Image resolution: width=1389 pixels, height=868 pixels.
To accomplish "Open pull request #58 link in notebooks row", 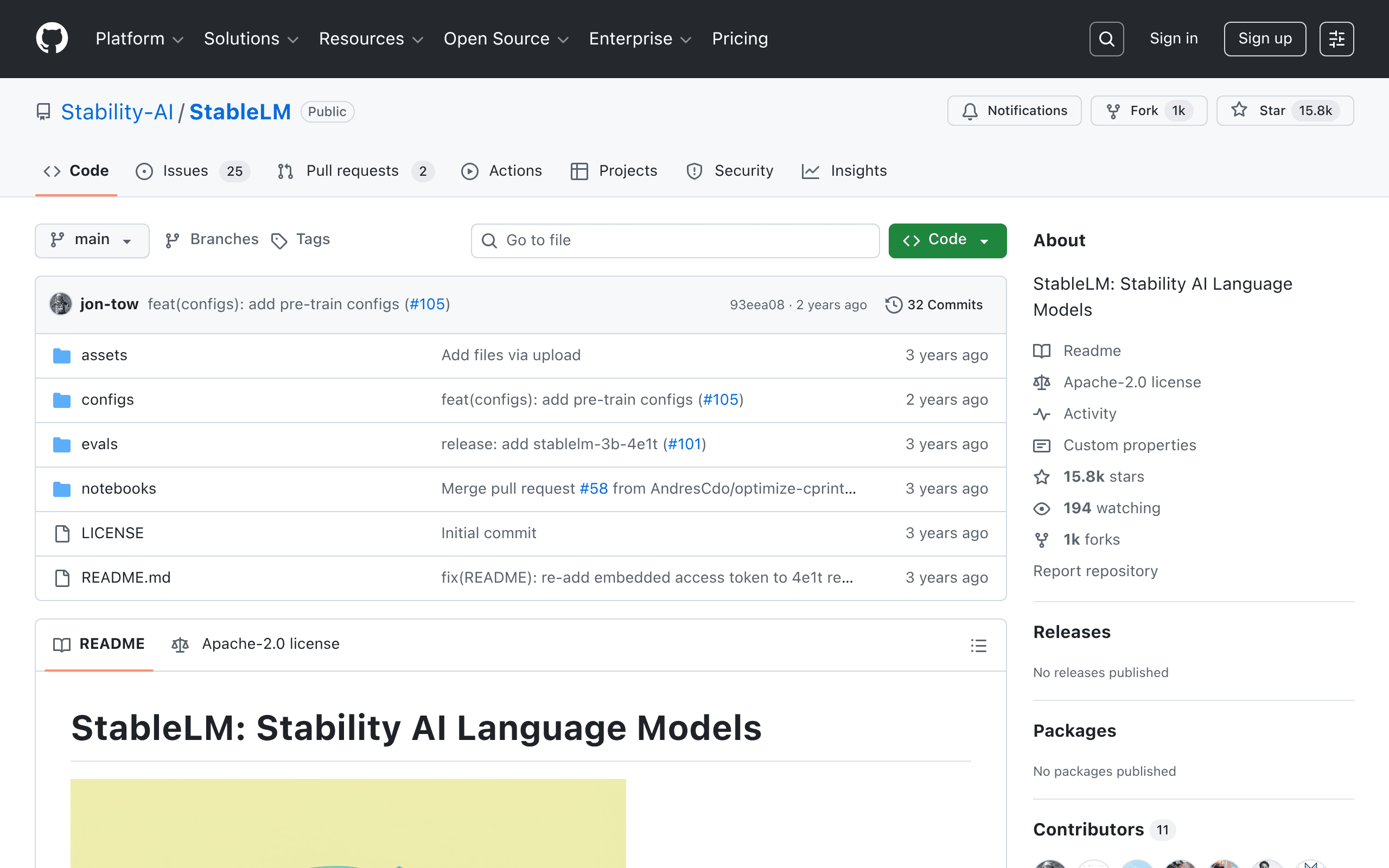I will 594,489.
